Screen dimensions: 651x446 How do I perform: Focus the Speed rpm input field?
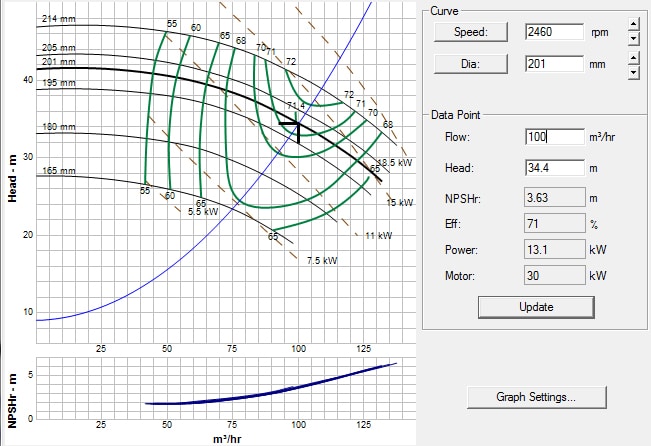[554, 31]
